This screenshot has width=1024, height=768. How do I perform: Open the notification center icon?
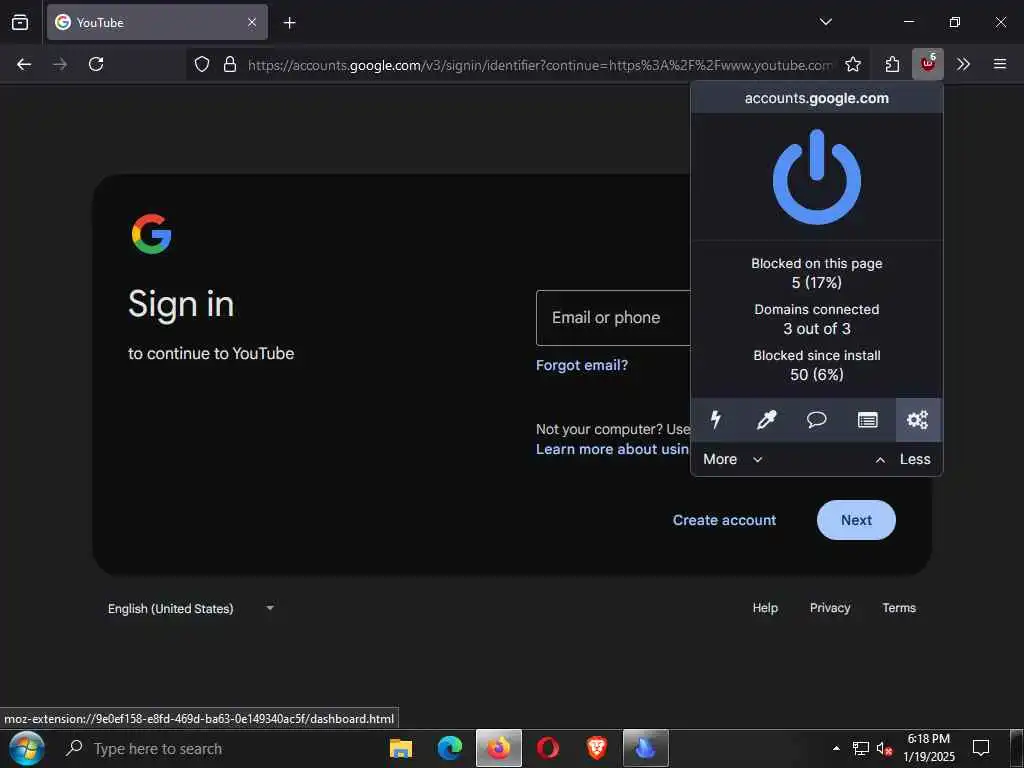[980, 748]
